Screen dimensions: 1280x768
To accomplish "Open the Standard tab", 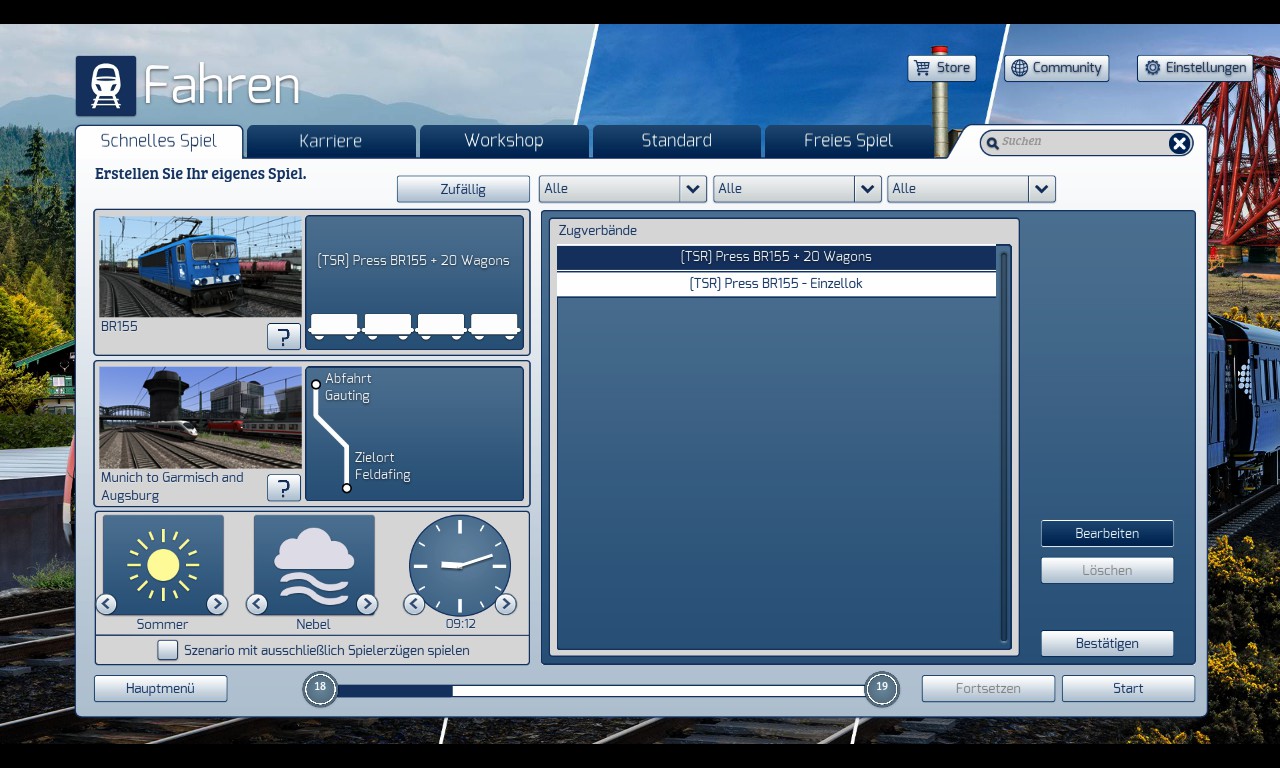I will pos(677,141).
